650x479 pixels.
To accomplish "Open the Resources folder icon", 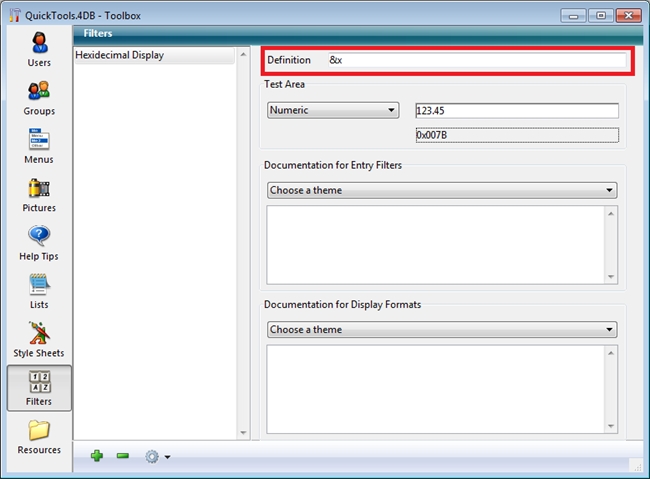I will click(x=39, y=432).
